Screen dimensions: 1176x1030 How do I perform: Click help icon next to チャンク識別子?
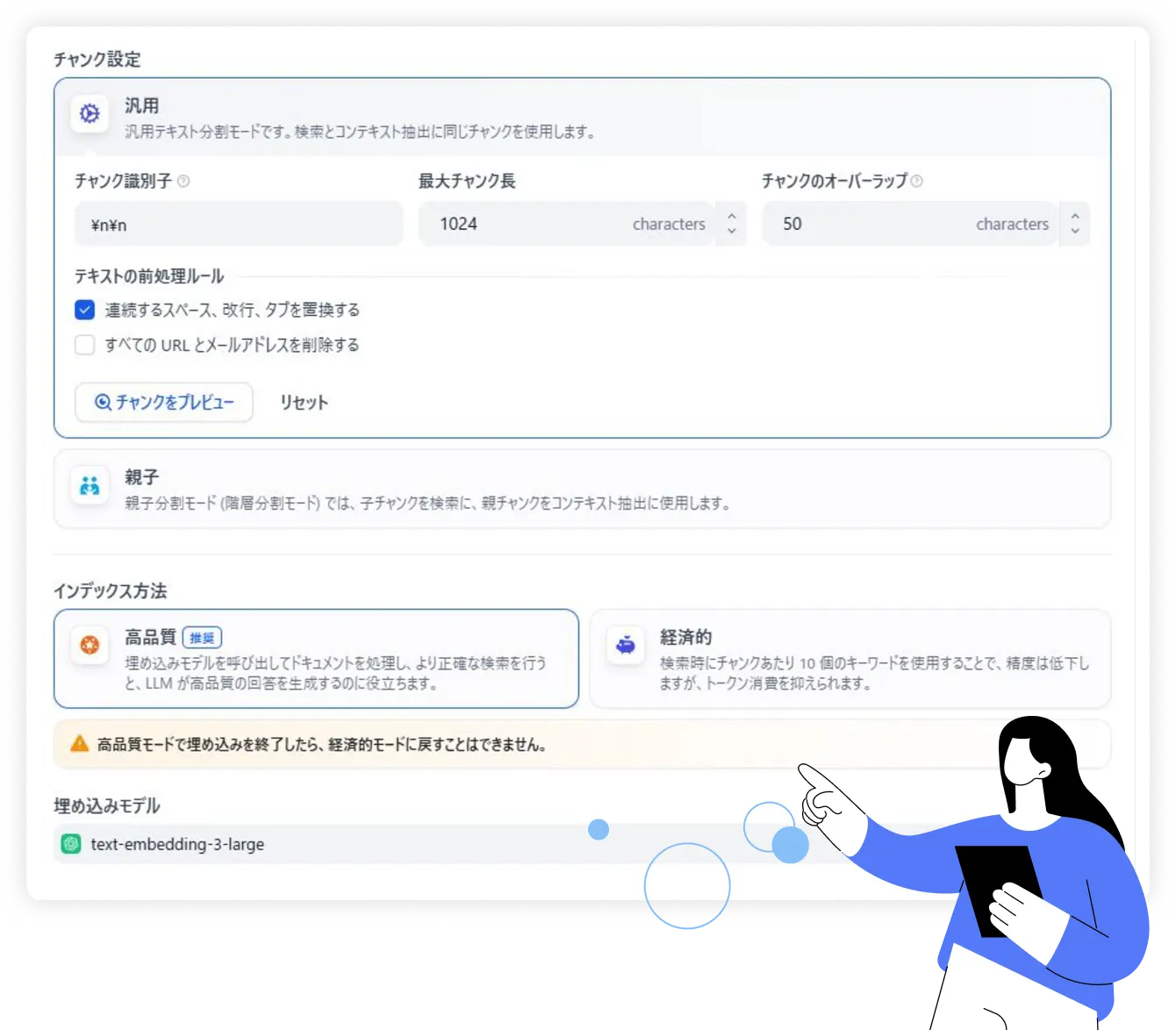tap(183, 182)
